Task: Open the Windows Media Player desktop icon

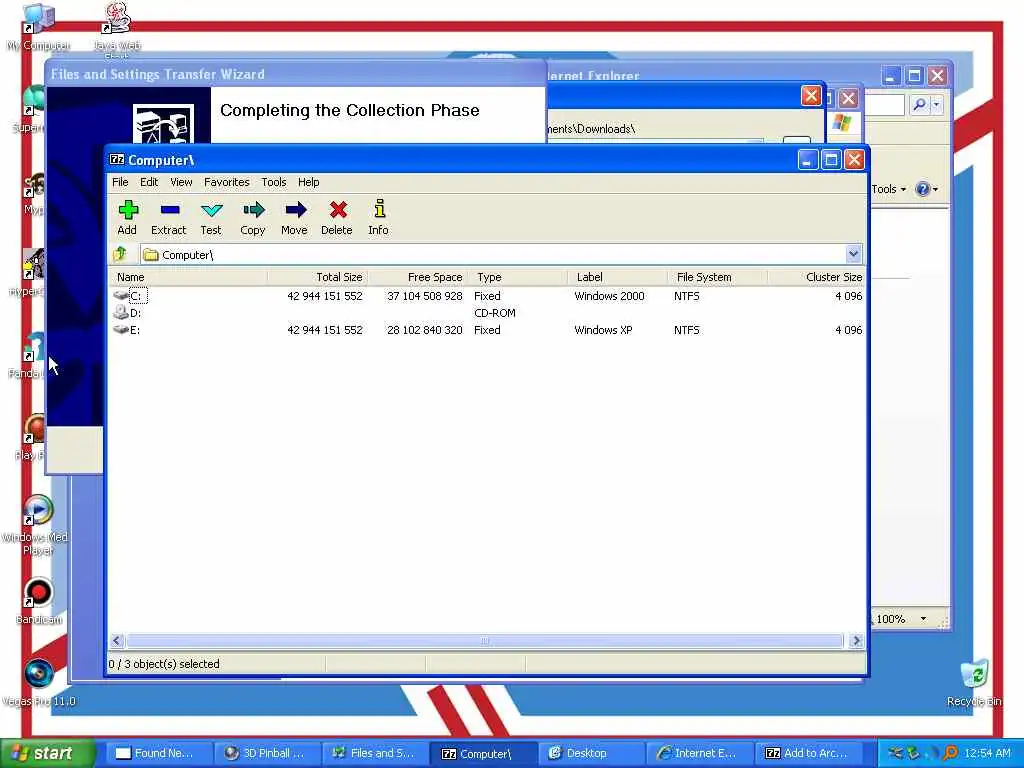Action: tap(38, 511)
